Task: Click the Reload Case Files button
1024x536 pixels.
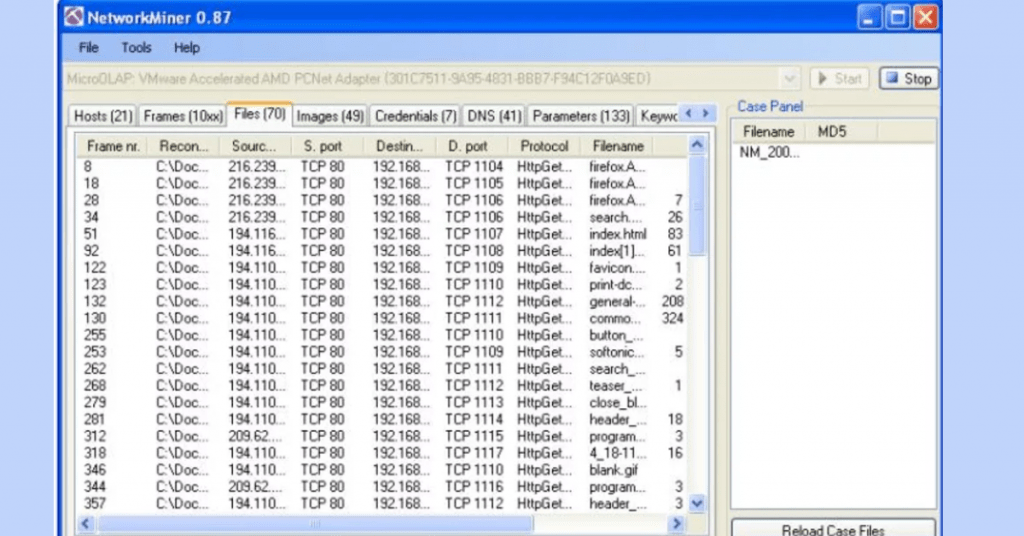Action: [833, 529]
